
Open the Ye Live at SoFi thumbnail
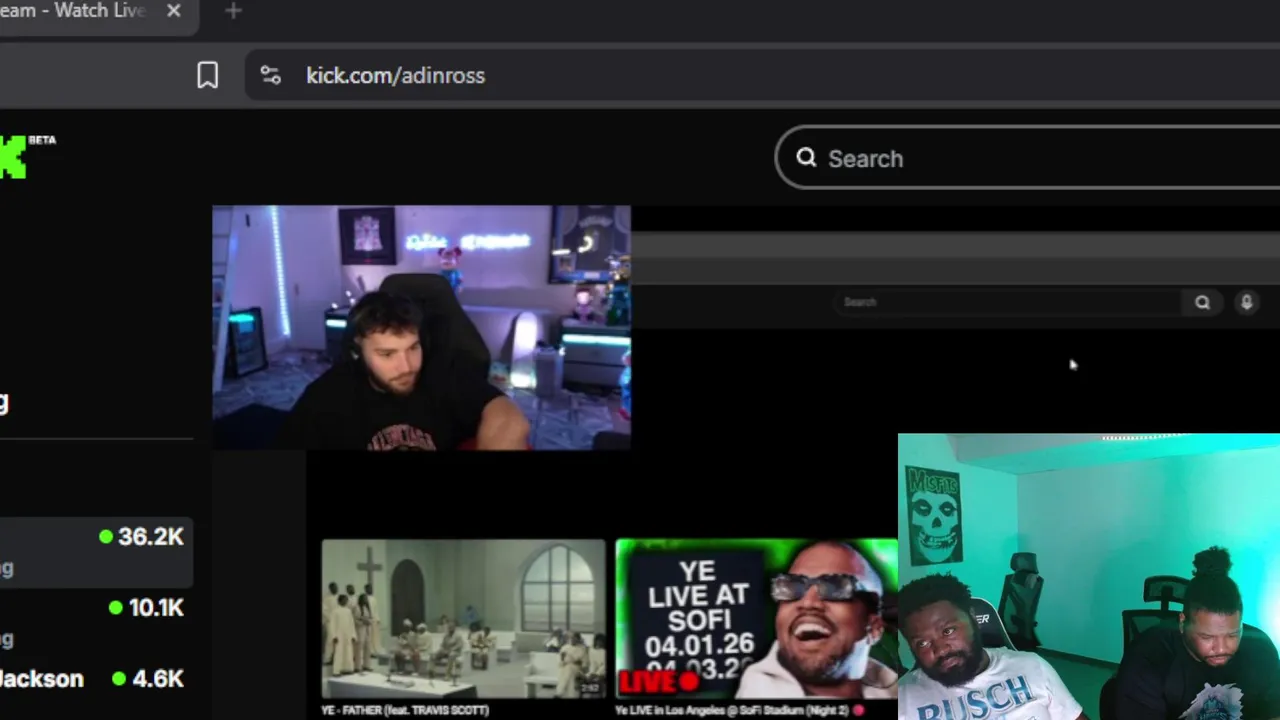tap(757, 619)
